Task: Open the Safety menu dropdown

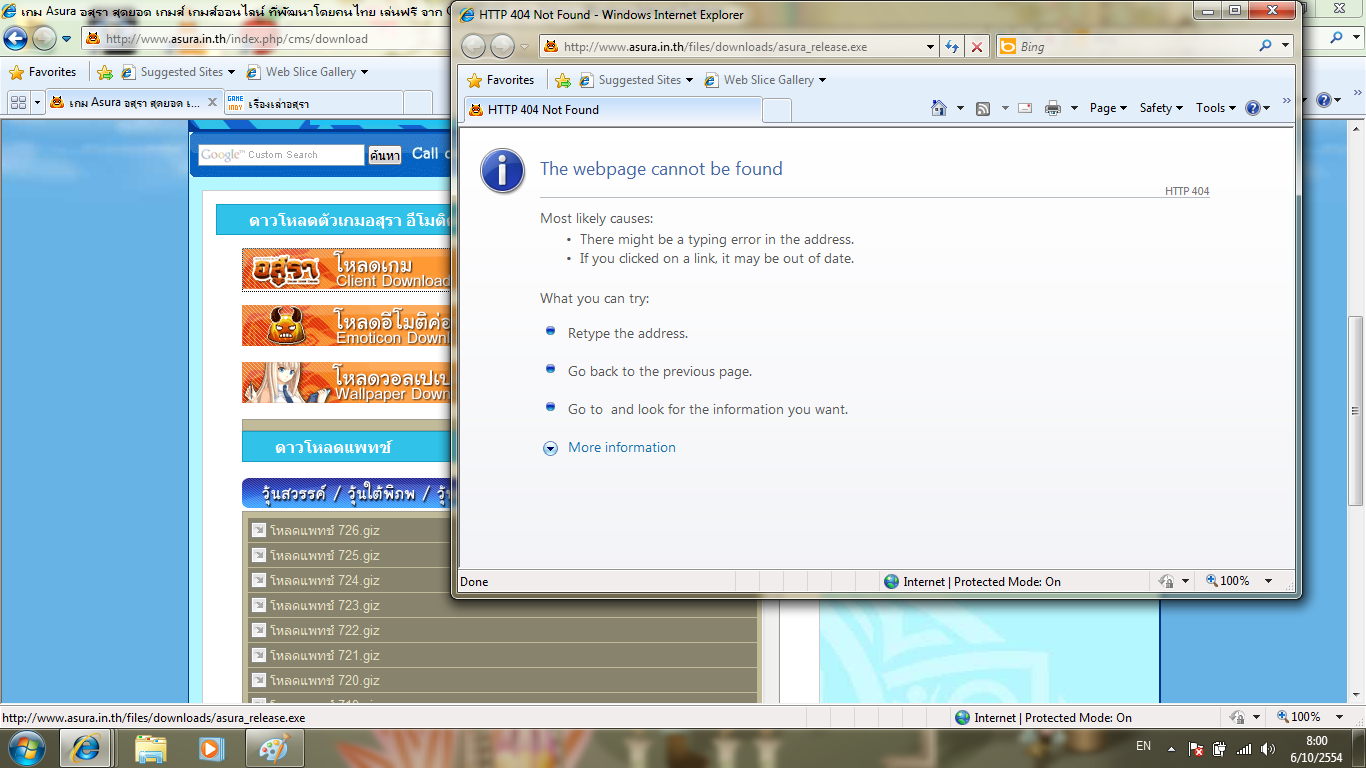Action: click(1161, 108)
